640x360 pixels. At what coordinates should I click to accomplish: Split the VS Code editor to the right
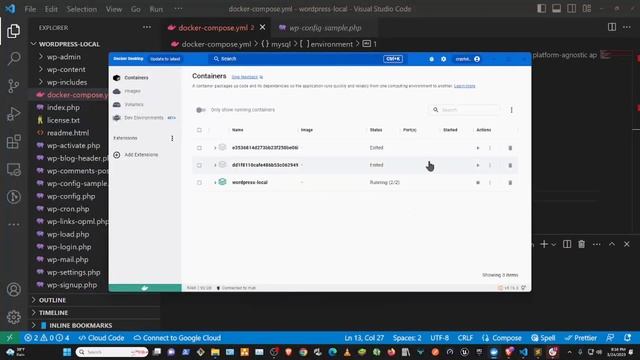tap(612, 27)
